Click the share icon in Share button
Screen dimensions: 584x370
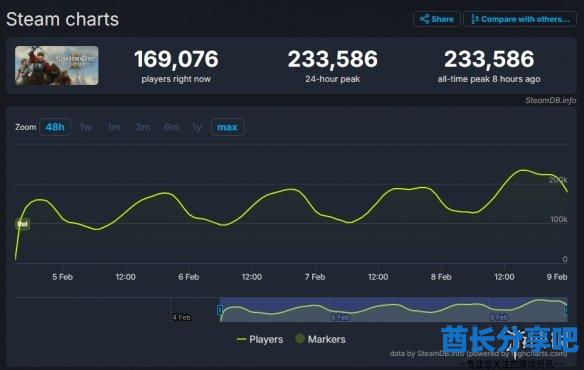[x=424, y=19]
